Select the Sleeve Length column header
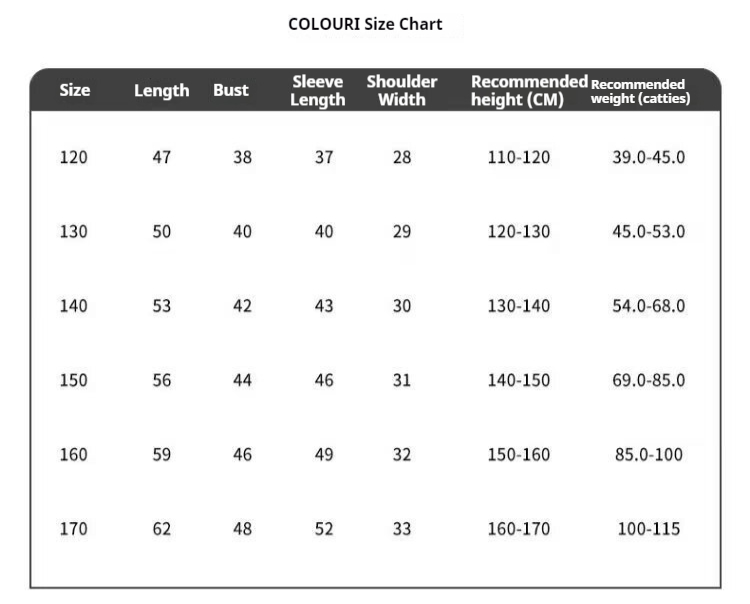This screenshot has height=604, width=750. (x=318, y=90)
